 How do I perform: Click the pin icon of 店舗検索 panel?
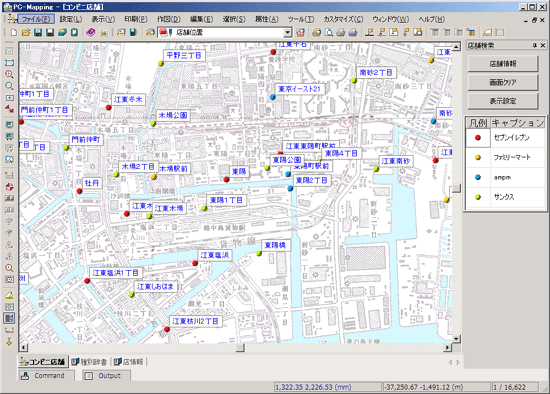[535, 45]
